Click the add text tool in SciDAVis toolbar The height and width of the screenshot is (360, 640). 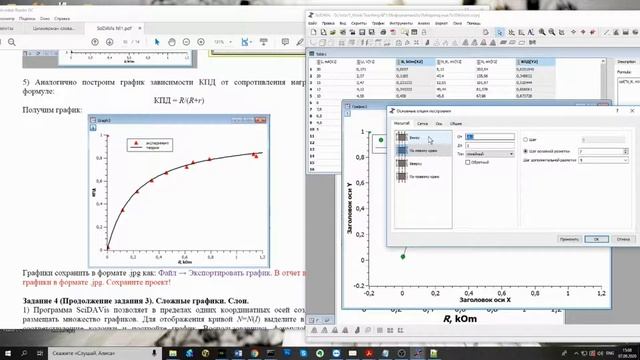tap(531, 32)
